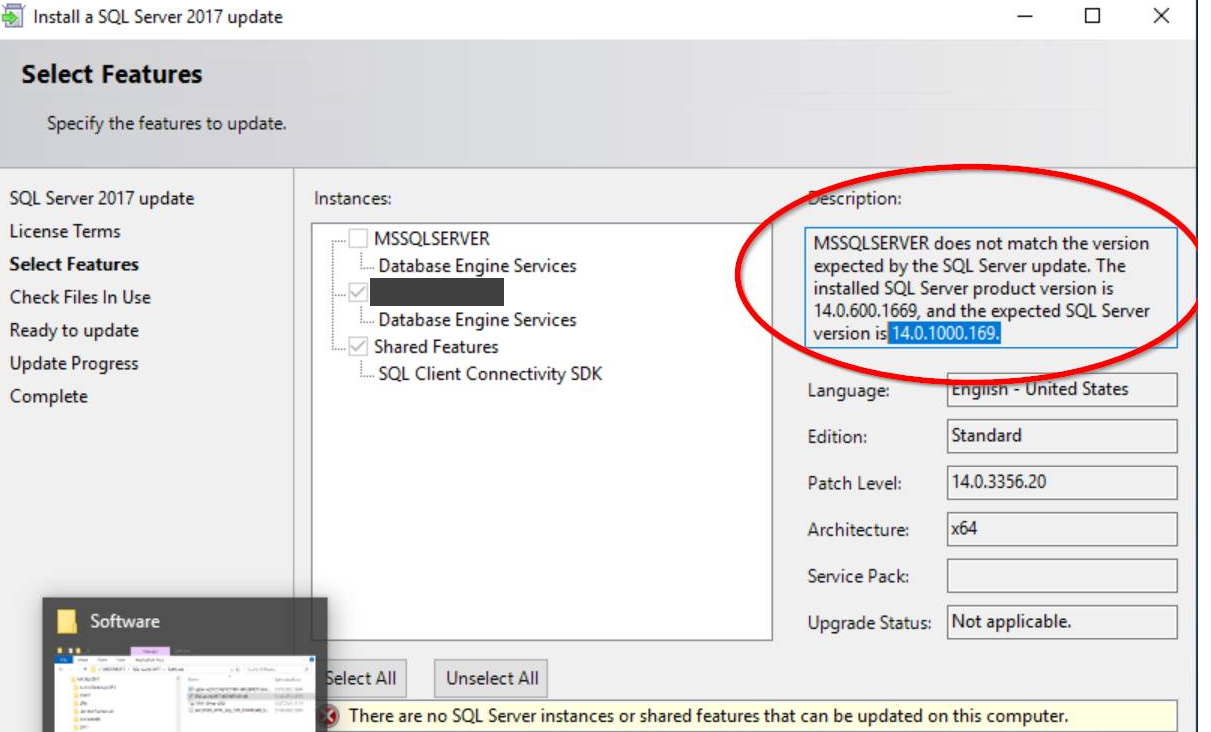Image resolution: width=1211 pixels, height=732 pixels.
Task: Toggle the MSSQLSERVER instance checkbox
Action: (x=358, y=239)
